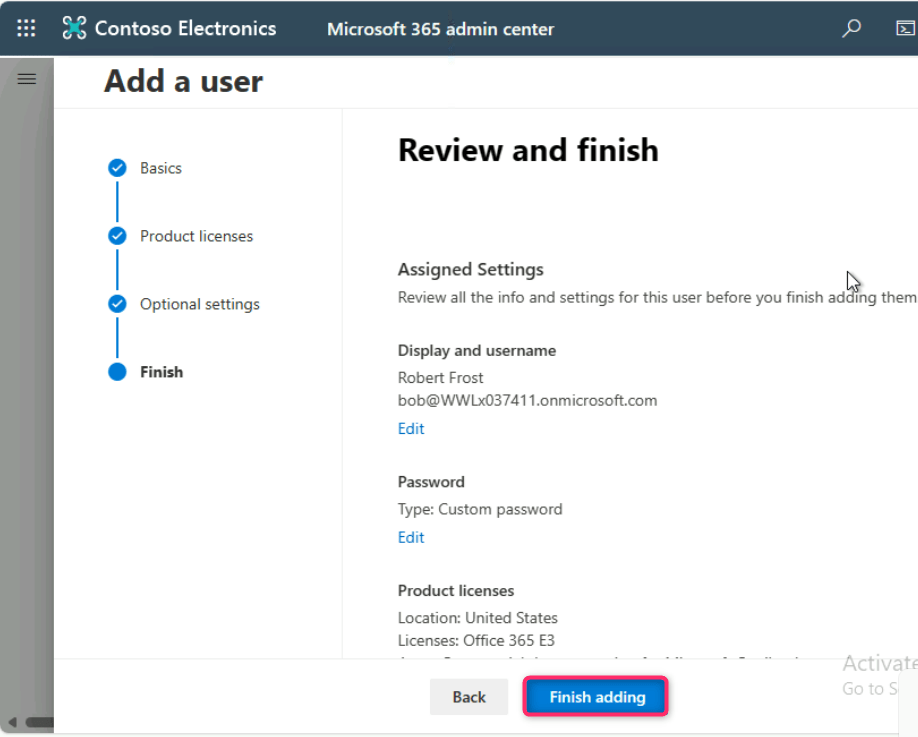Click the scroll-left arrow at bottom left
This screenshot has height=737, width=918.
[12, 722]
